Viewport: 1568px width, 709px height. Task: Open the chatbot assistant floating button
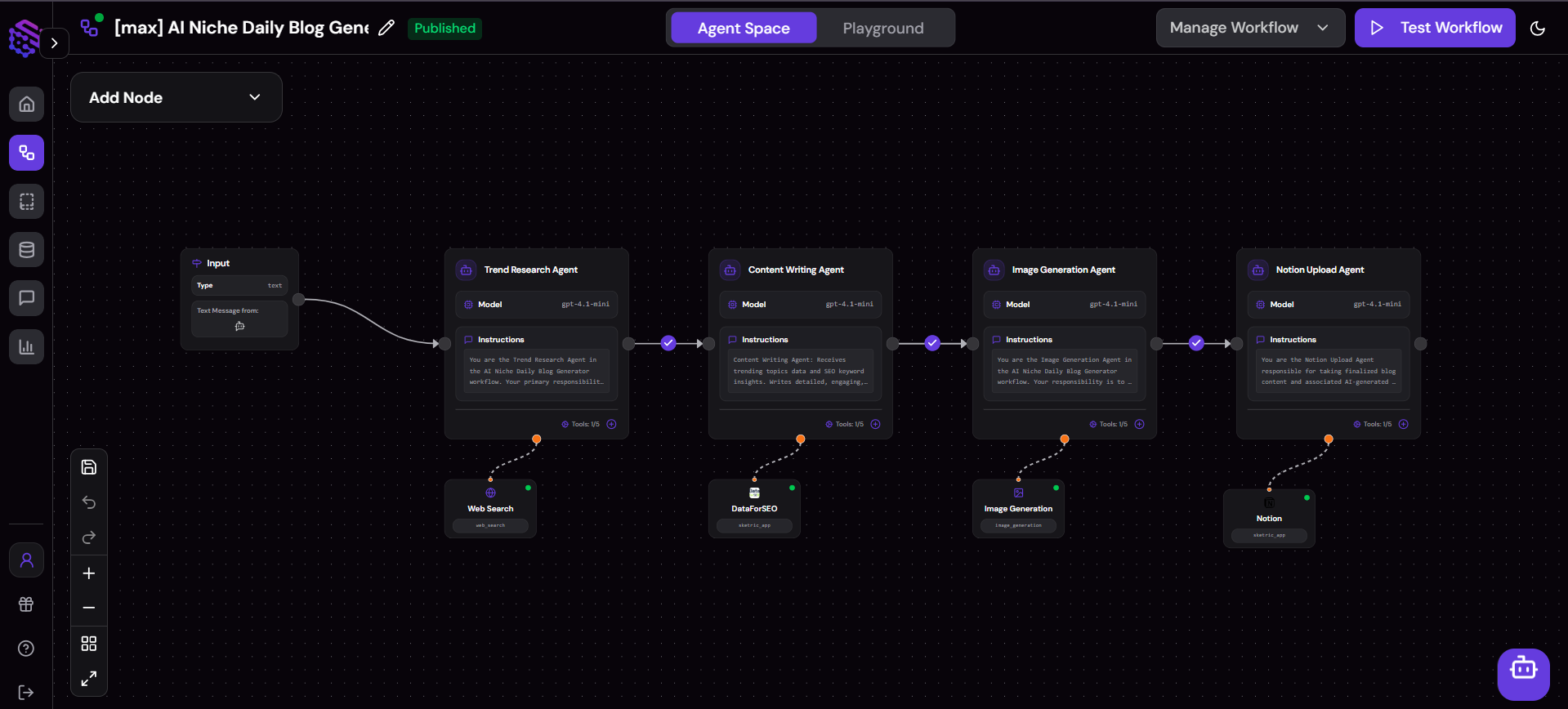pyautogui.click(x=1523, y=674)
